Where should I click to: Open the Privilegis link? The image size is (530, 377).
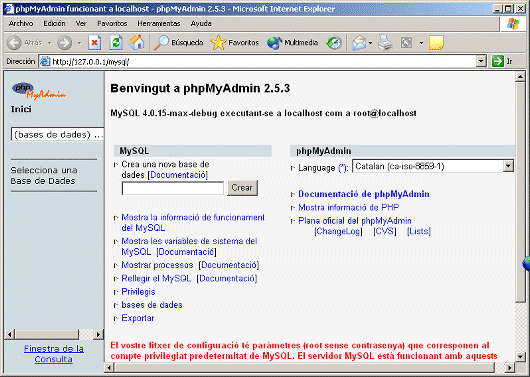[138, 292]
